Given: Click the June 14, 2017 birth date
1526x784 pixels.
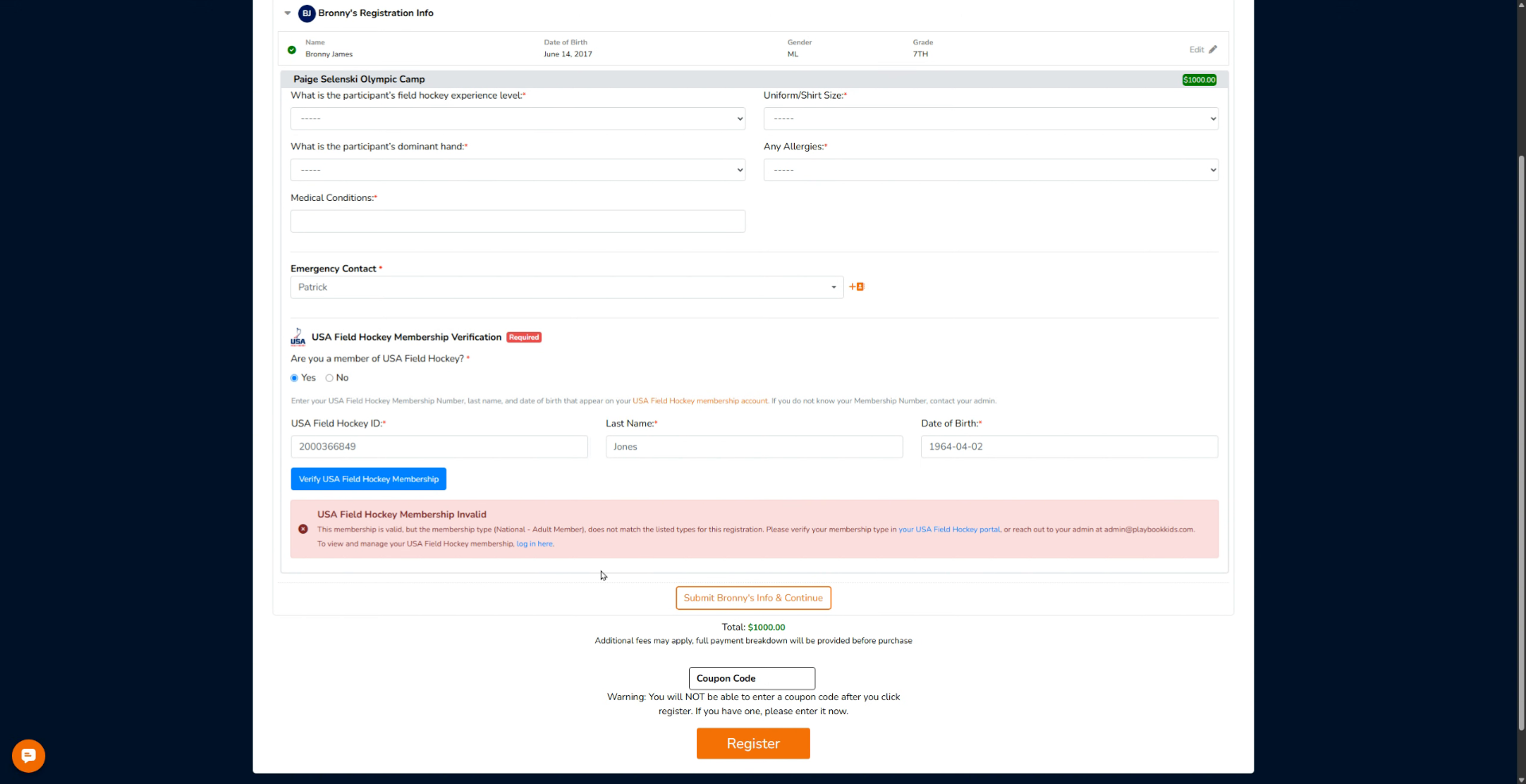Looking at the screenshot, I should 567,55.
